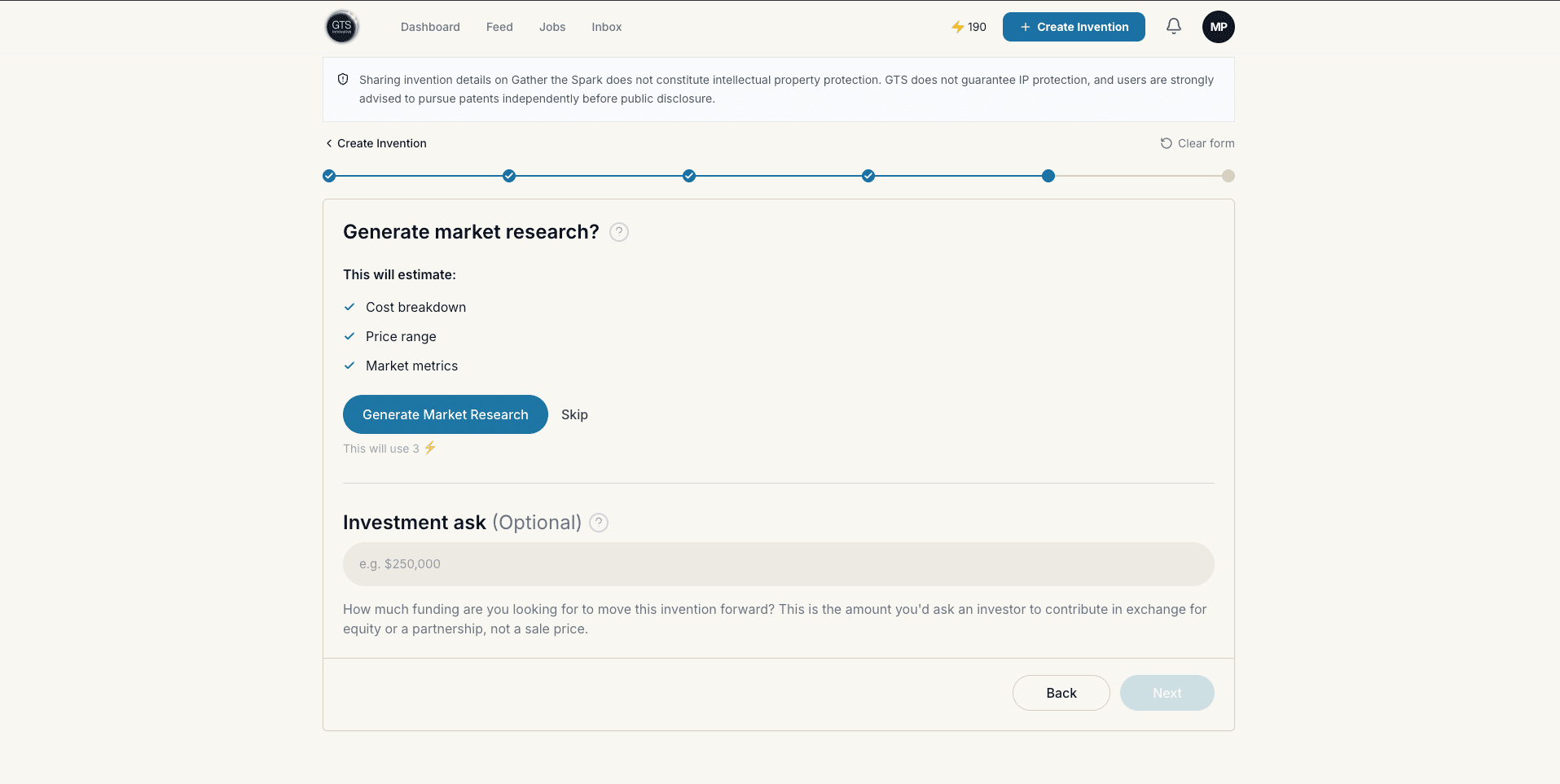Open the Inbox nav item

pyautogui.click(x=607, y=27)
